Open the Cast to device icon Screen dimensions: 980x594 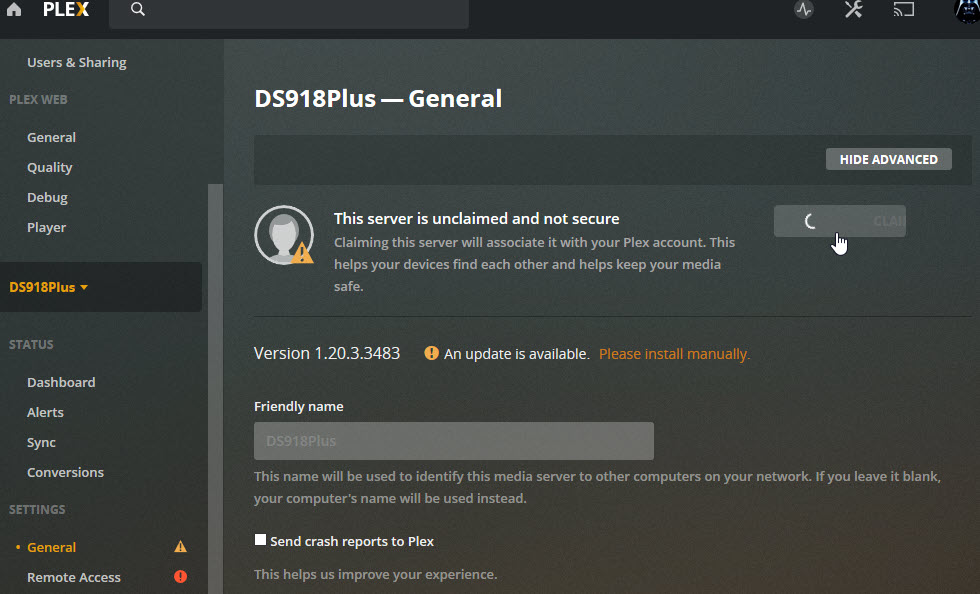click(904, 9)
